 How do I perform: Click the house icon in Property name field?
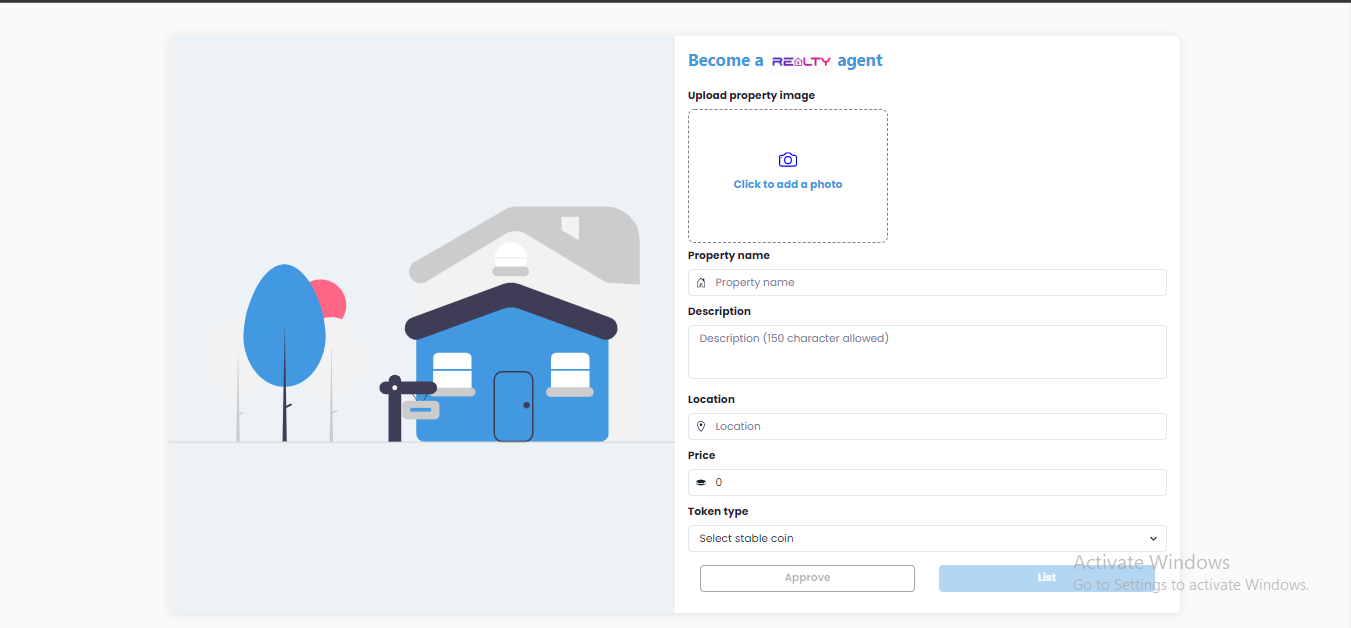(x=701, y=283)
